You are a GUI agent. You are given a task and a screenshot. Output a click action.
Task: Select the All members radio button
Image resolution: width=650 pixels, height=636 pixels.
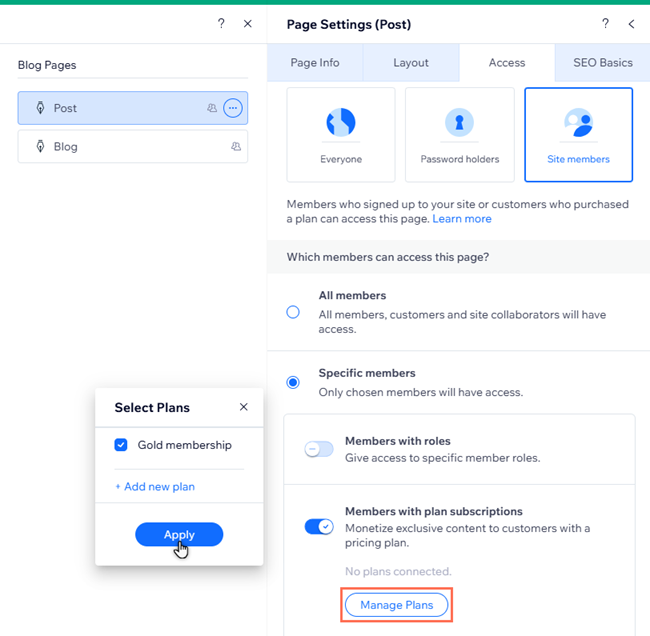click(293, 312)
